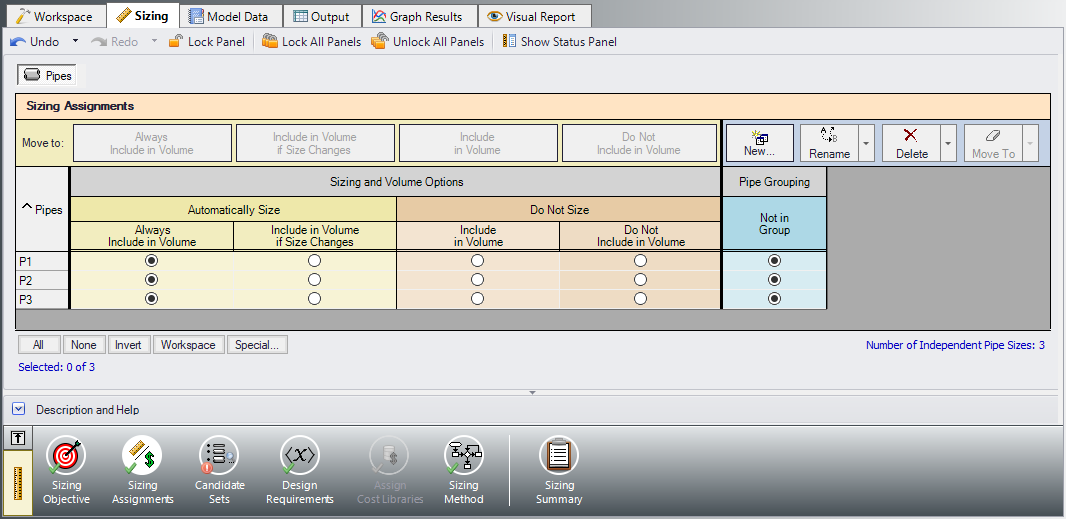1066x519 pixels.
Task: Open the Design Requirements panel
Action: point(299,470)
